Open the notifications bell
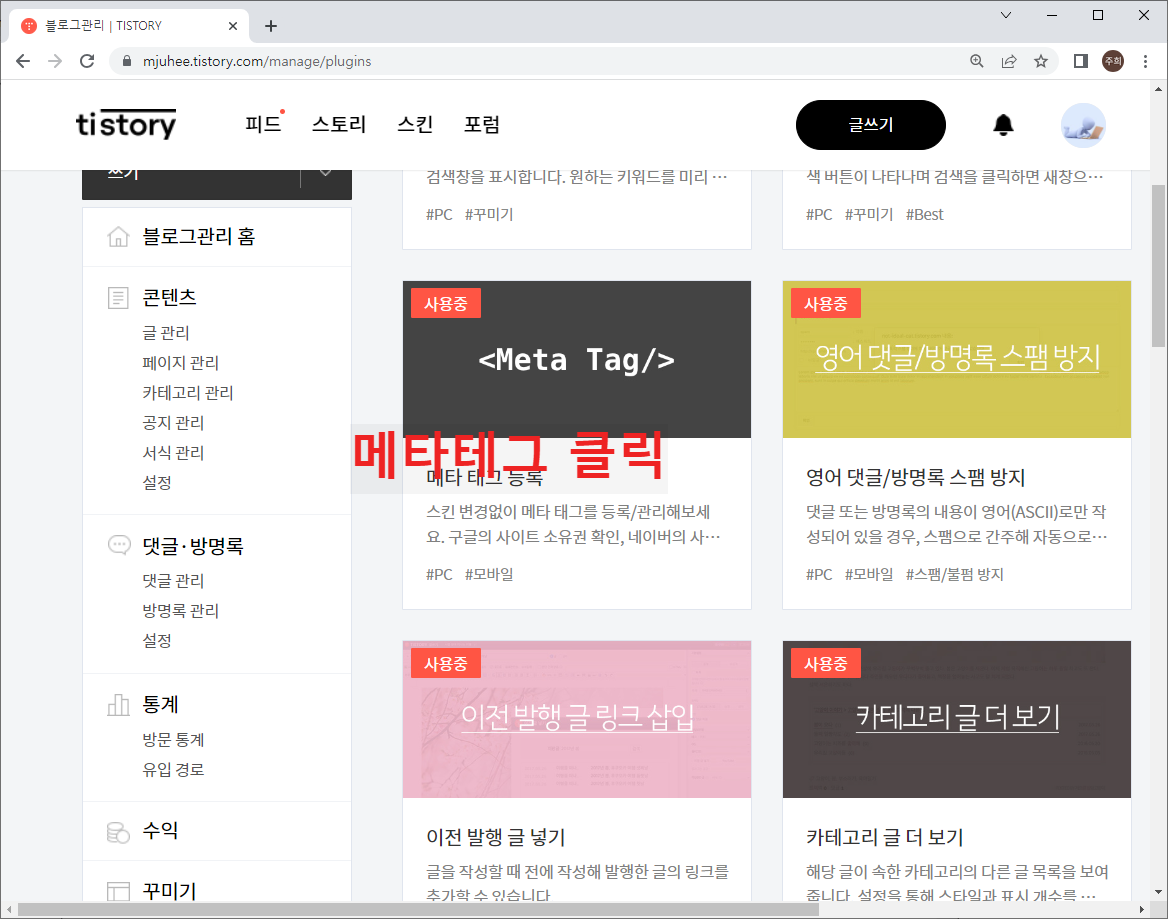1168x919 pixels. [x=1003, y=125]
